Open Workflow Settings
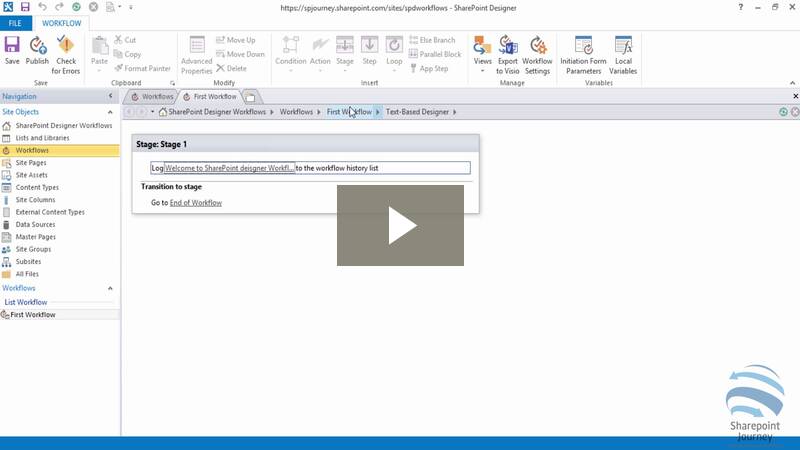This screenshot has width=800, height=450. point(537,55)
